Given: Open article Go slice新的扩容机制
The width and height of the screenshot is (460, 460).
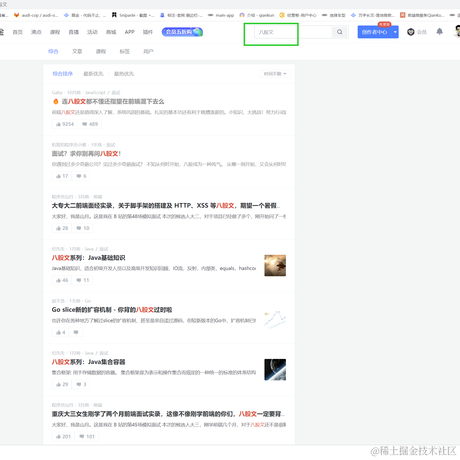Looking at the screenshot, I should (112, 310).
